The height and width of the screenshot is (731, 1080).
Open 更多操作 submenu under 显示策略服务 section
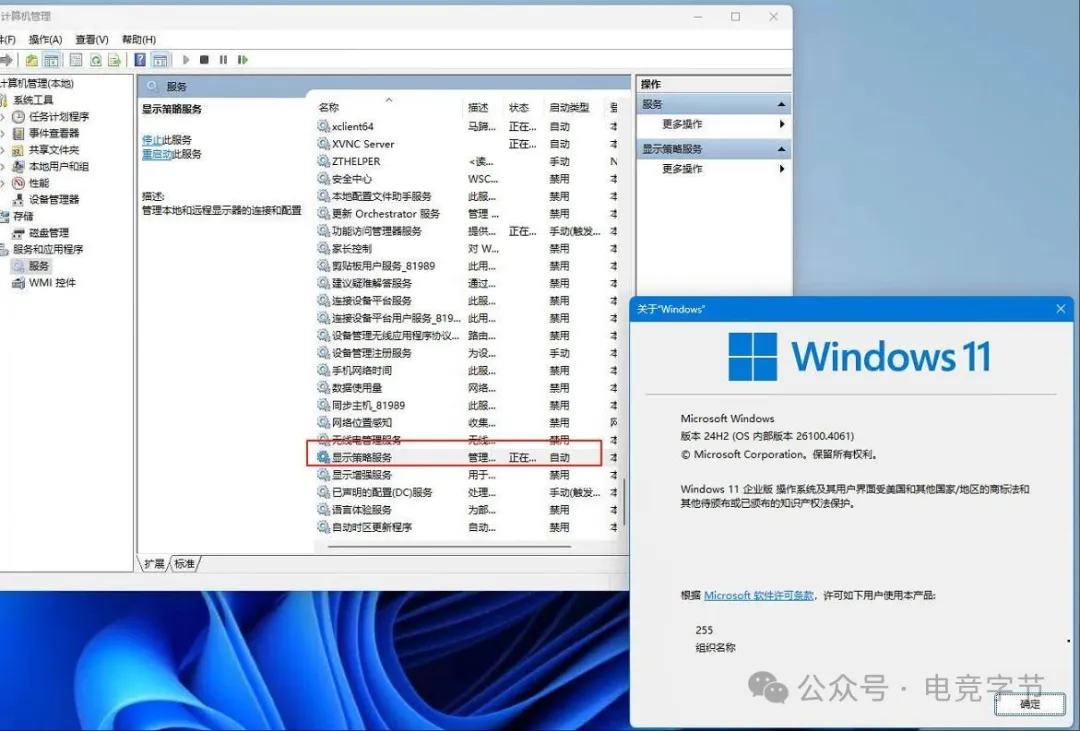[714, 169]
